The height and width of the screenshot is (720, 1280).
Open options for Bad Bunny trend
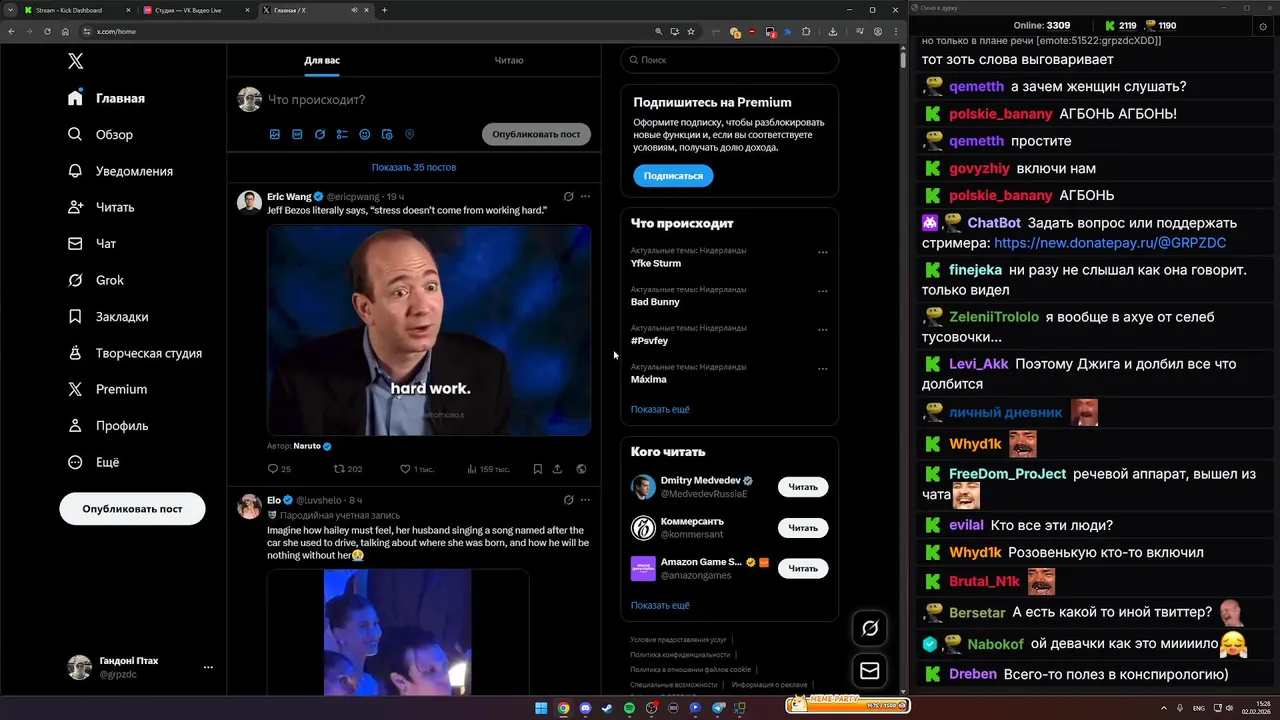pyautogui.click(x=823, y=291)
